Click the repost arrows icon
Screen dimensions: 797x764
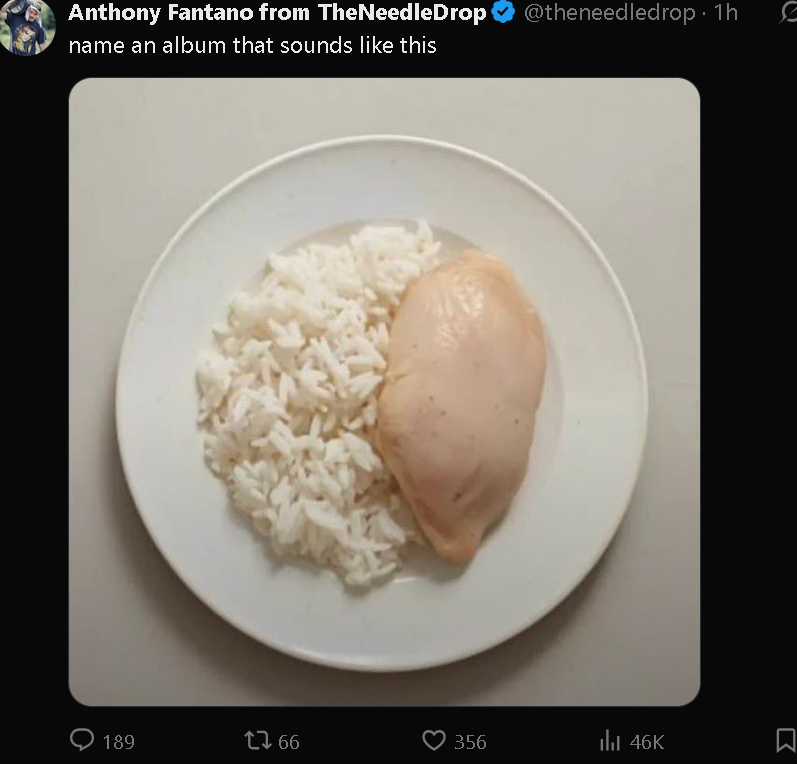pyautogui.click(x=257, y=740)
